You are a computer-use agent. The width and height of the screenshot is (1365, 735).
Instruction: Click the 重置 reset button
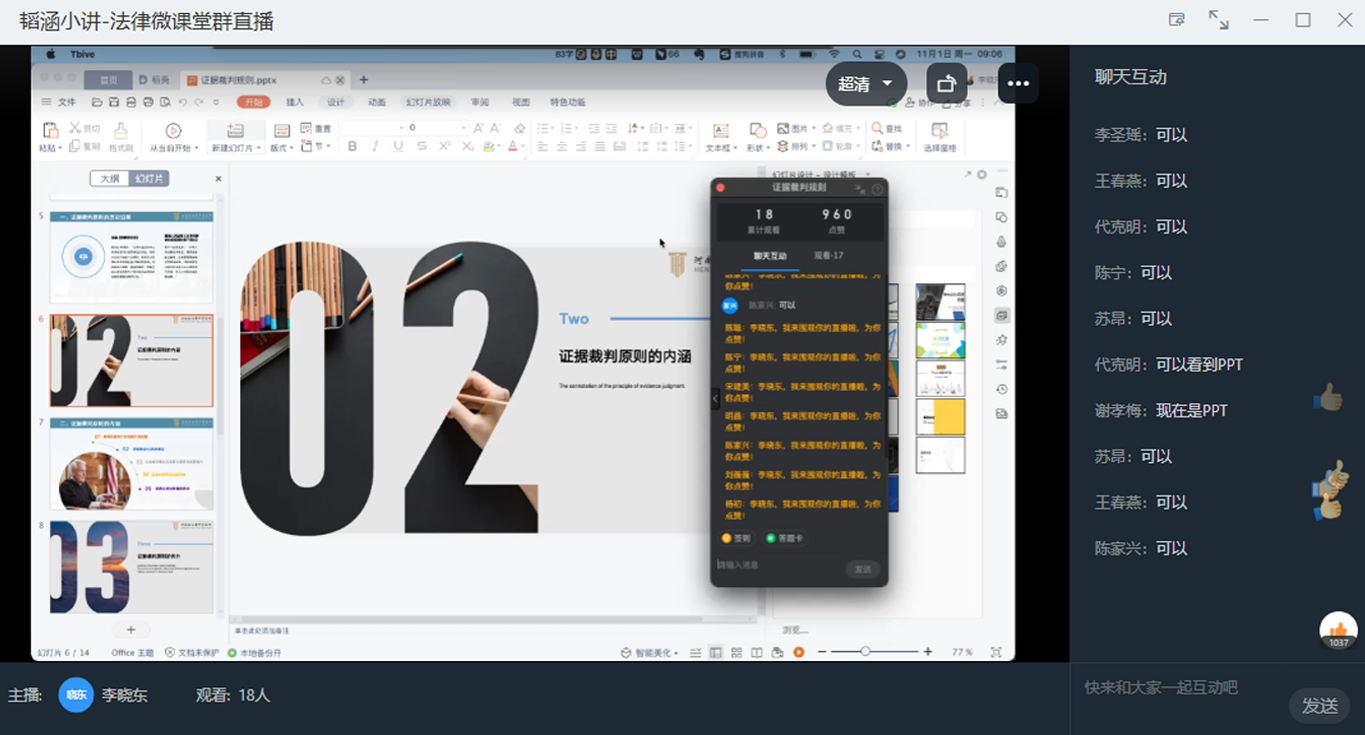click(316, 129)
